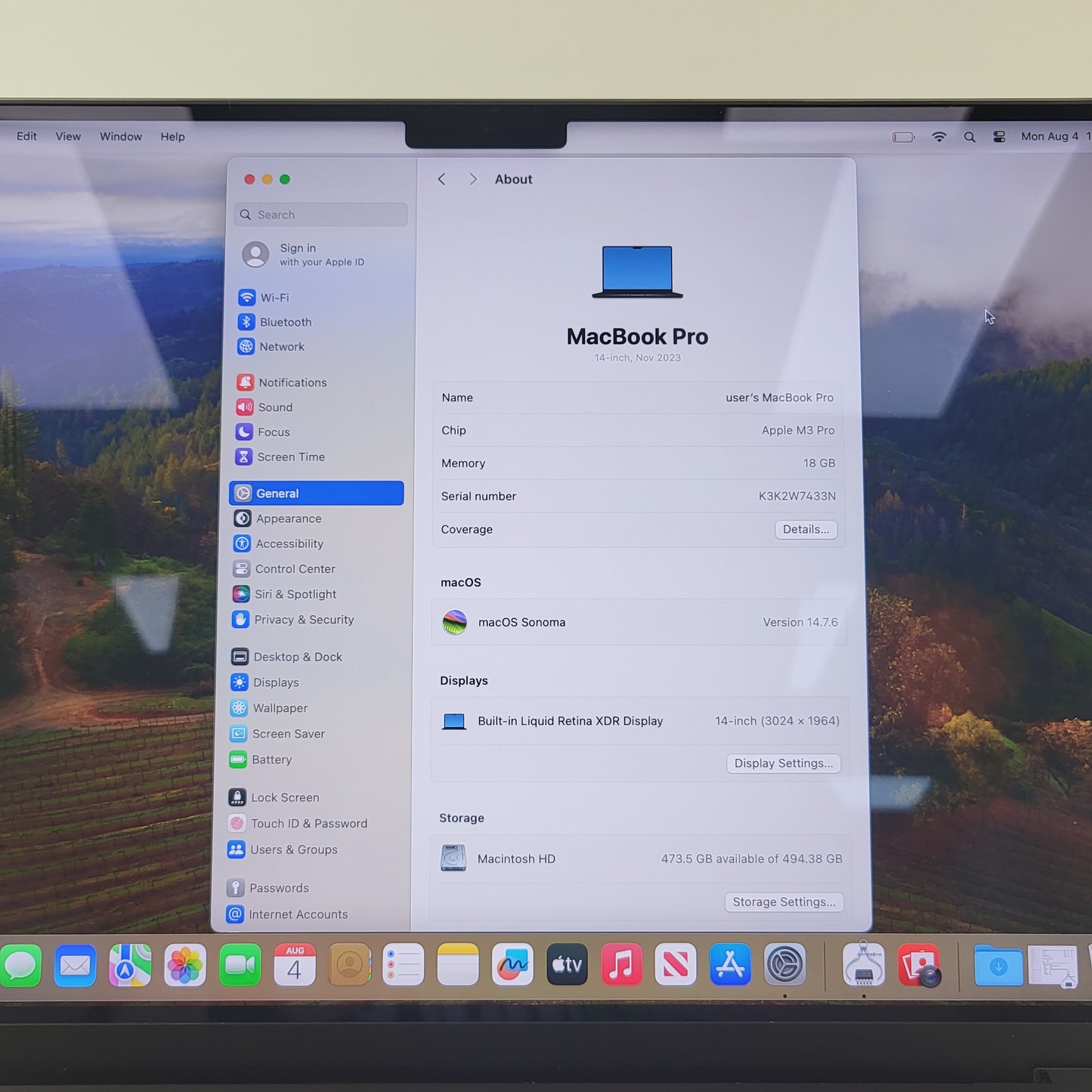1092x1092 pixels.
Task: Open FaceTime from the Dock
Action: 240,965
